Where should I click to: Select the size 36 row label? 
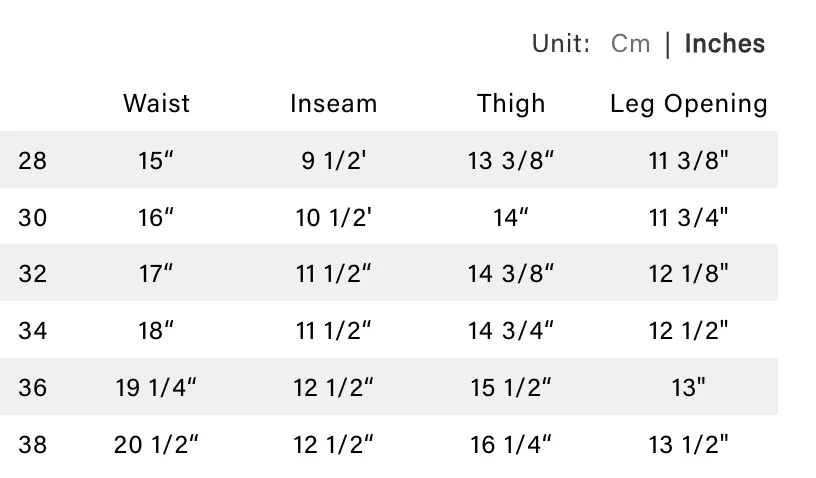32,387
